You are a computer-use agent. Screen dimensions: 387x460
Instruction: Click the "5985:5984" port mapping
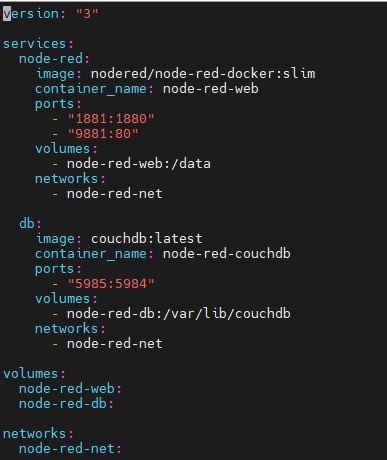pyautogui.click(x=111, y=284)
